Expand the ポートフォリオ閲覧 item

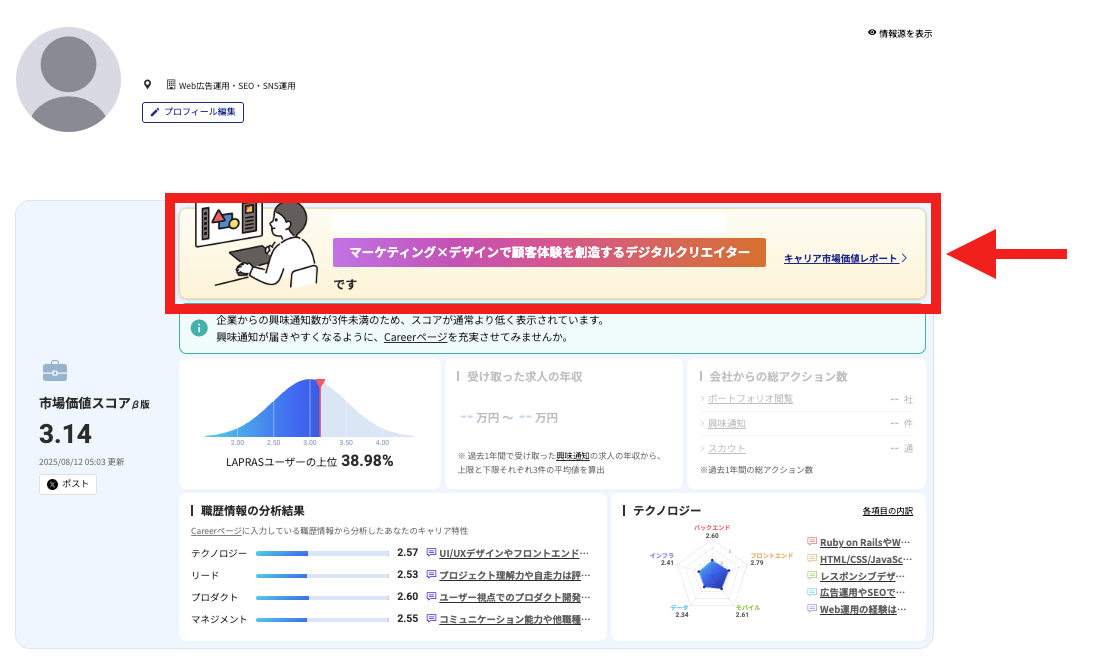(750, 398)
